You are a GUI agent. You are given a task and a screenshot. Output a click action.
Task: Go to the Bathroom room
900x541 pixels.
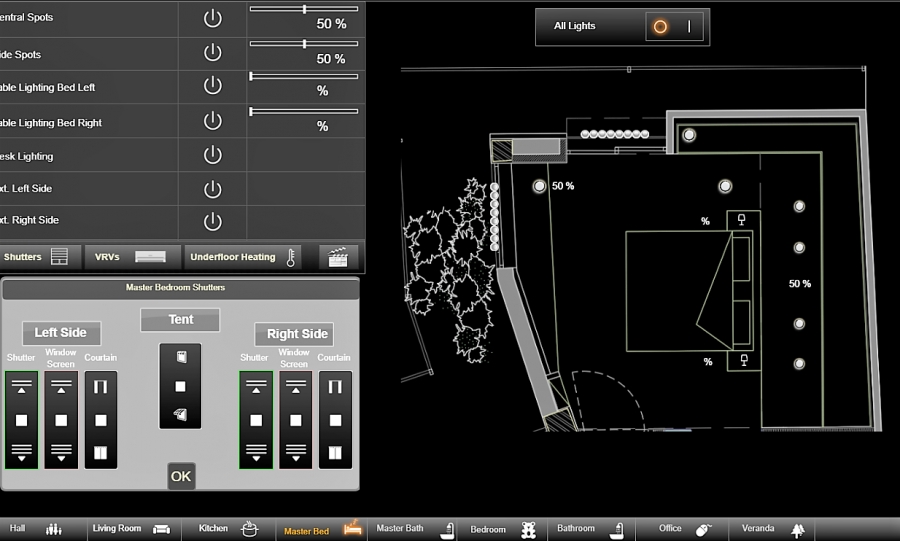(590, 529)
